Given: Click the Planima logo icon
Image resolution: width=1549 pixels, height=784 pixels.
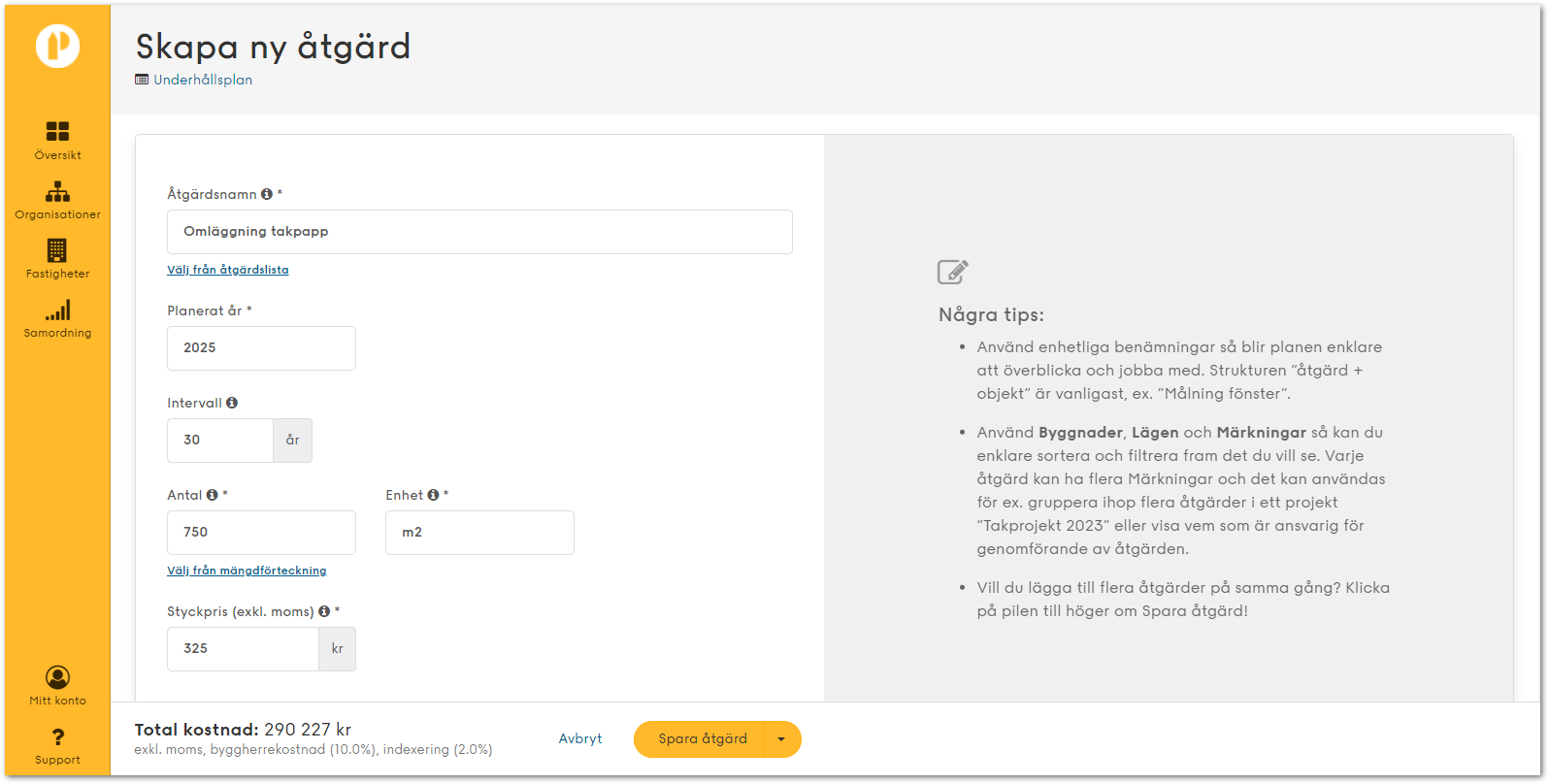Looking at the screenshot, I should (x=57, y=46).
